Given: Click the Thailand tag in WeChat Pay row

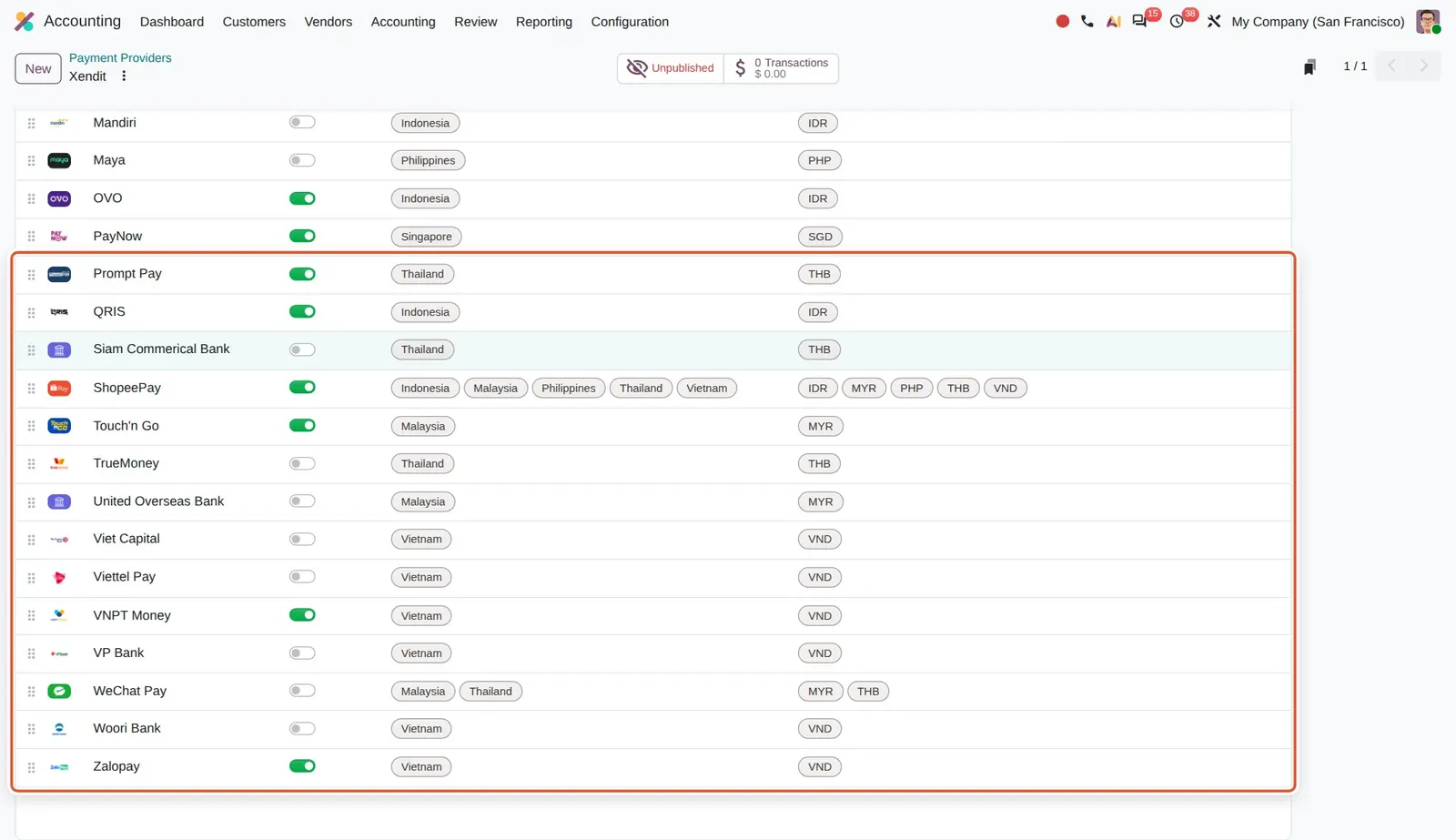Looking at the screenshot, I should 490,692.
